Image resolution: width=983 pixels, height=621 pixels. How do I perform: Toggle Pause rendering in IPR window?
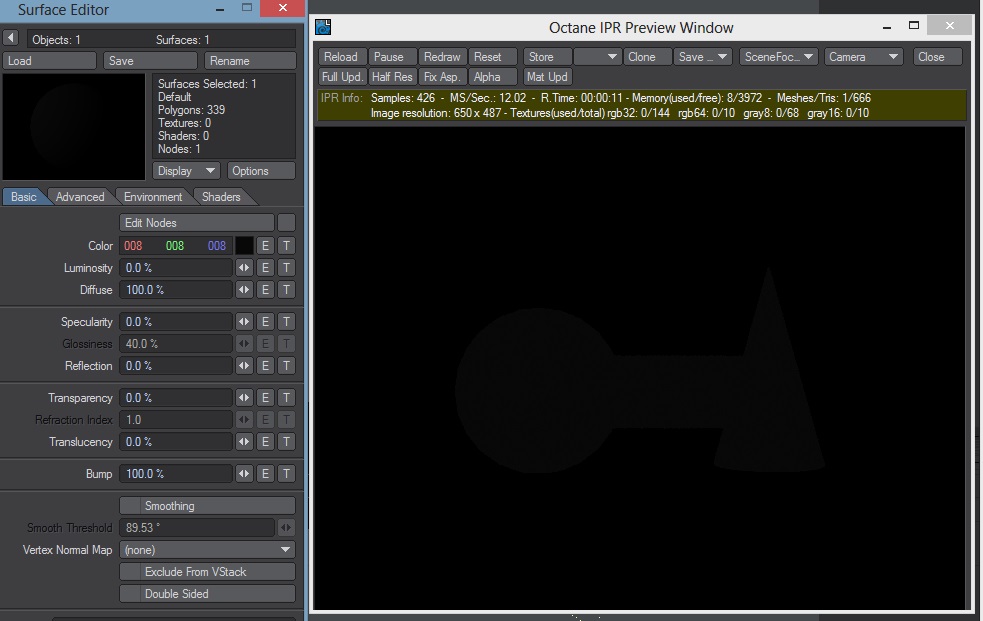[392, 56]
